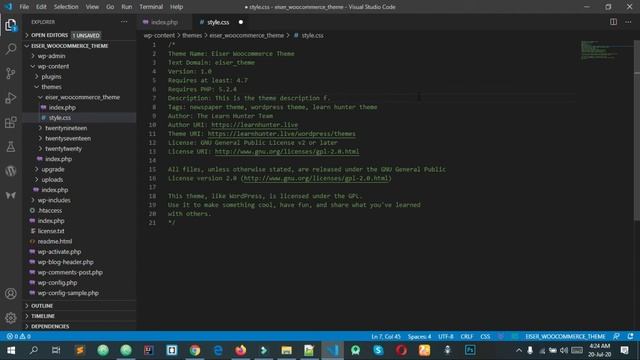Open Skype from the taskbar
Screen dimensions: 640x360
(x=378, y=350)
